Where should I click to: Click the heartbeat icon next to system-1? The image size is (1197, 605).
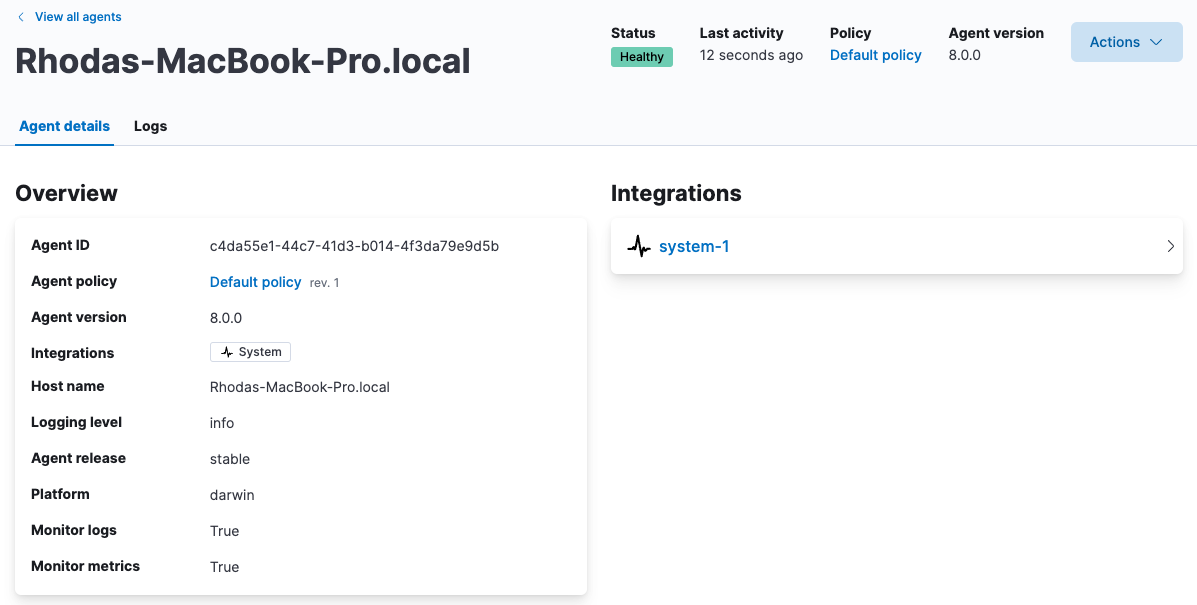[639, 246]
